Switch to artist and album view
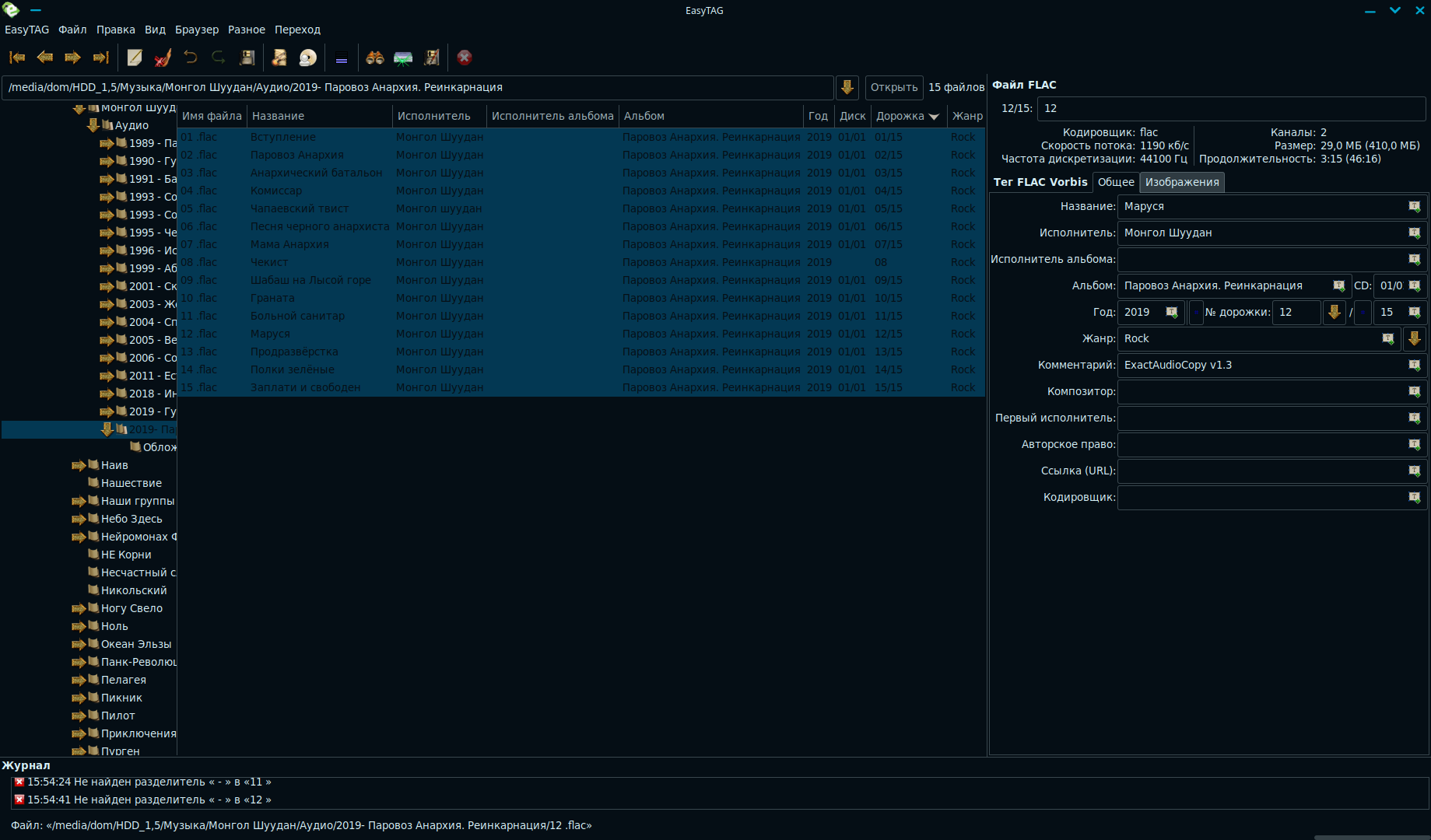This screenshot has width=1431, height=840. tap(308, 58)
